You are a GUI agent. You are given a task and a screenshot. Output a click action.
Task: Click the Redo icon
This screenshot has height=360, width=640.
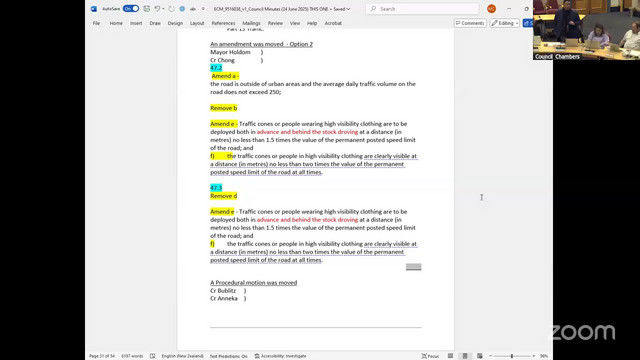pyautogui.click(x=171, y=9)
